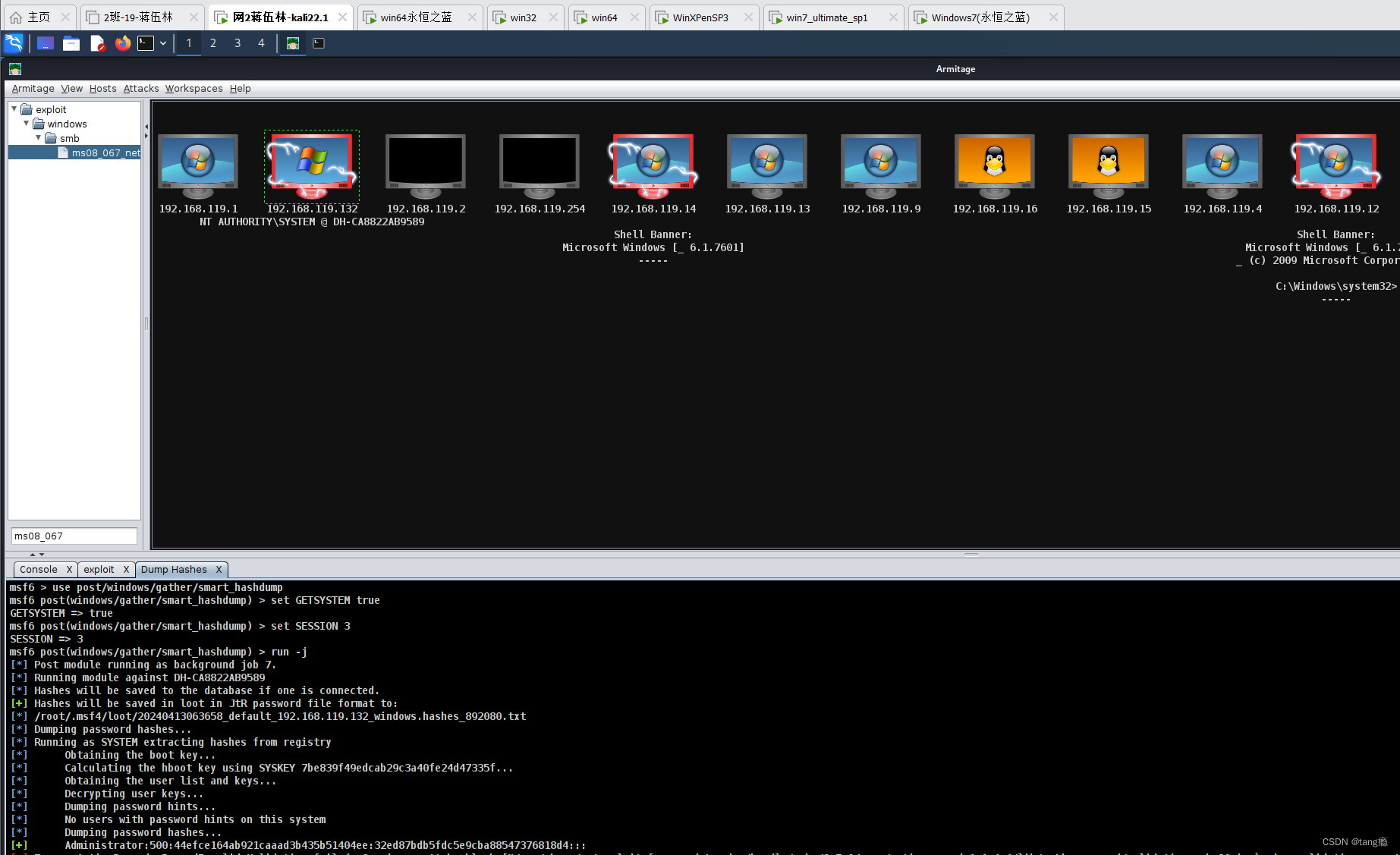Image resolution: width=1400 pixels, height=855 pixels.
Task: Select Windows host 192.168.119.9 icon
Action: pos(881,166)
